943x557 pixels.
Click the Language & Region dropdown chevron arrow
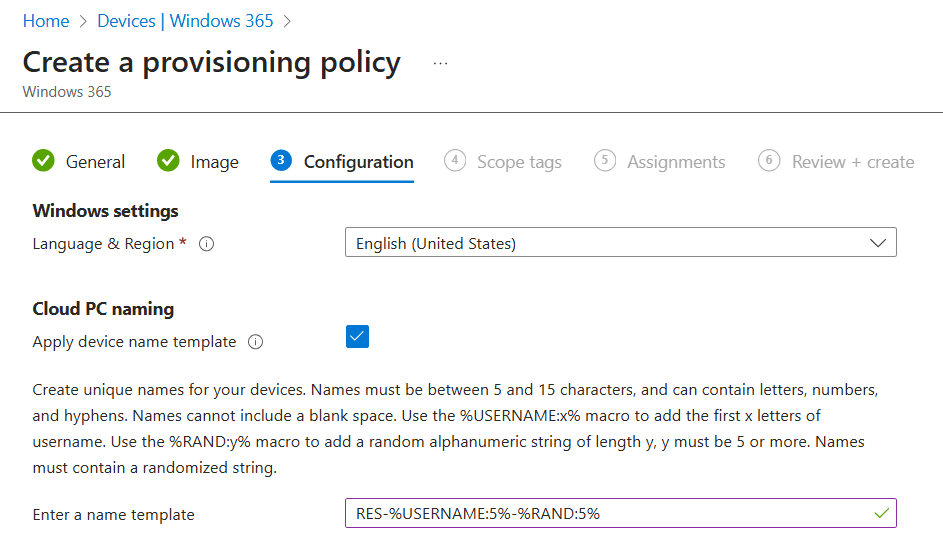(x=878, y=243)
